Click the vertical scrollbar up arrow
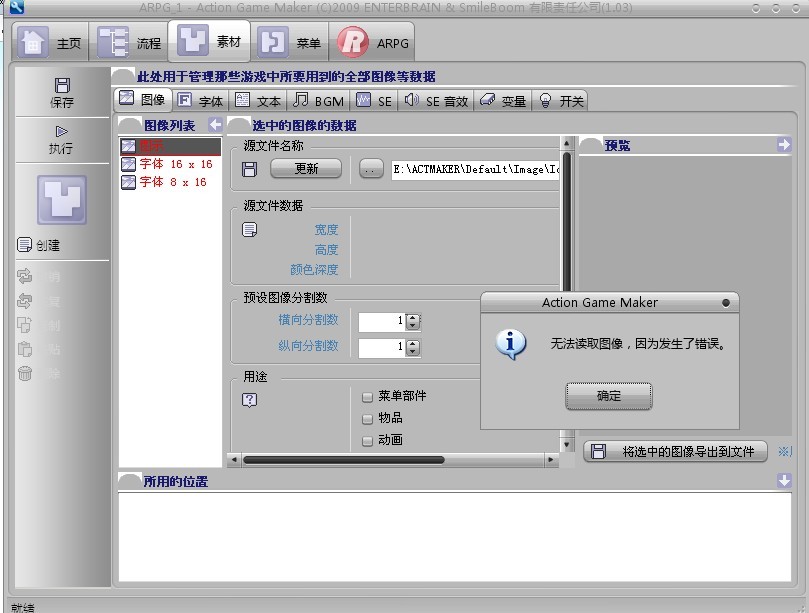Viewport: 809px width, 613px height. click(567, 143)
